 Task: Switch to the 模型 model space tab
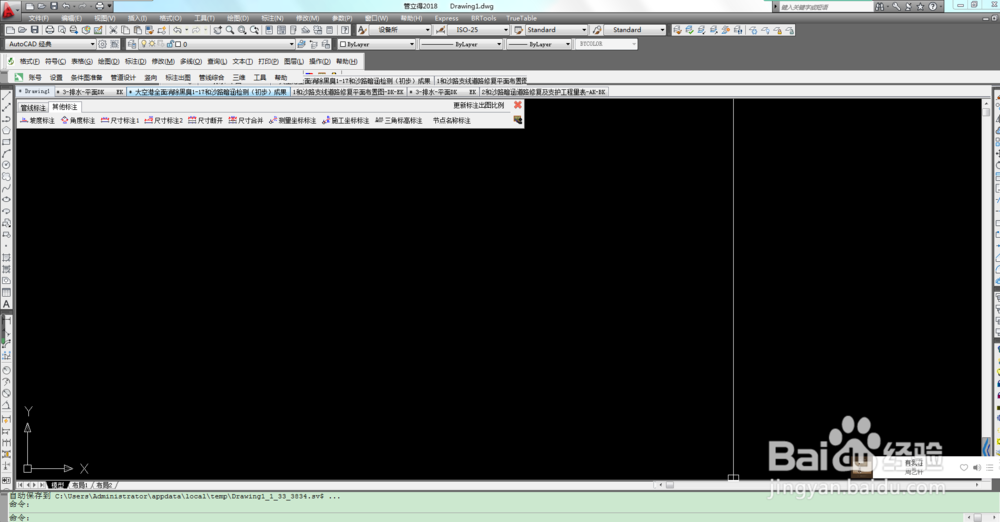tap(57, 485)
